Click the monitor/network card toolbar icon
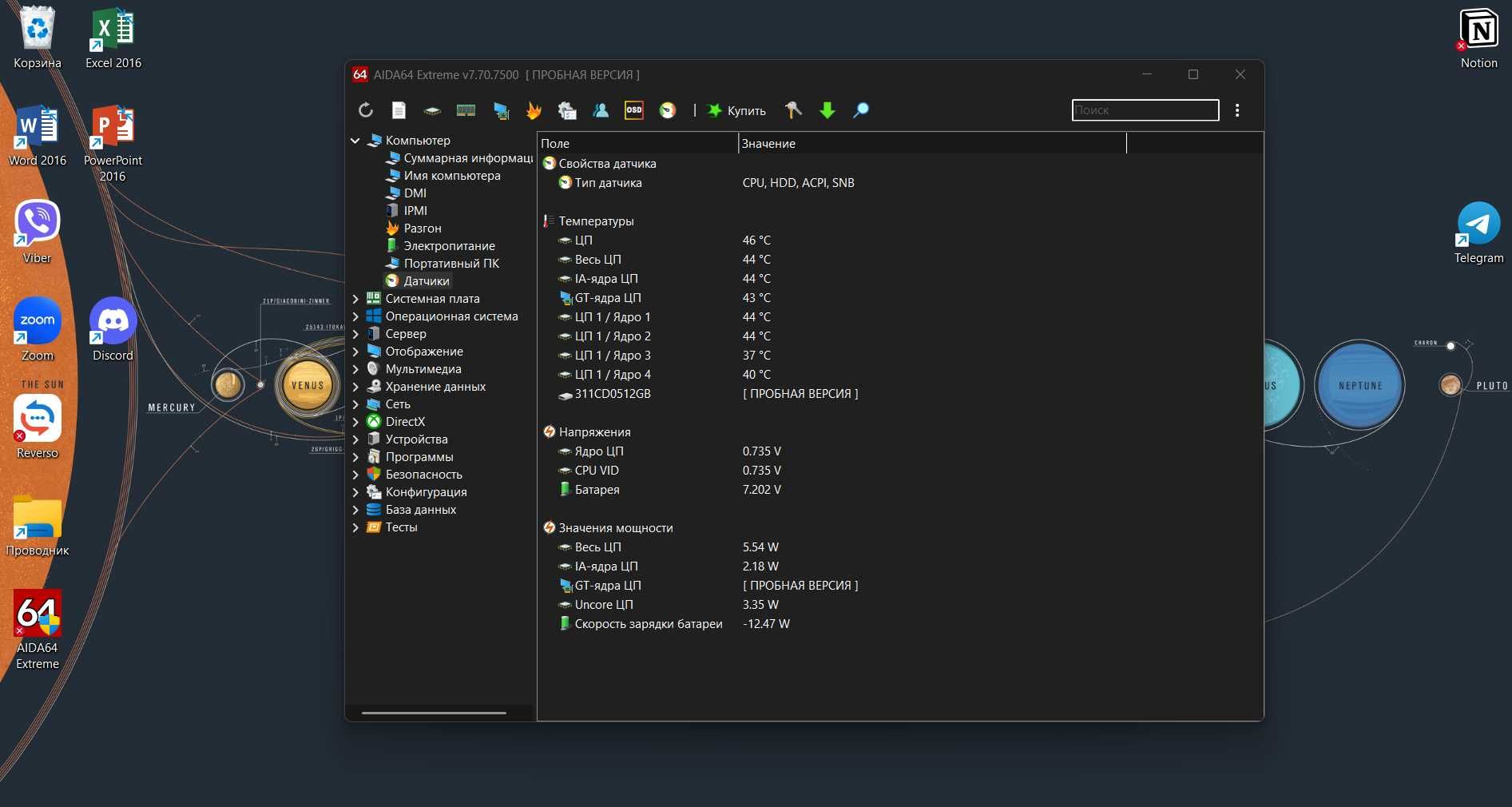Image resolution: width=1512 pixels, height=807 pixels. tap(501, 110)
